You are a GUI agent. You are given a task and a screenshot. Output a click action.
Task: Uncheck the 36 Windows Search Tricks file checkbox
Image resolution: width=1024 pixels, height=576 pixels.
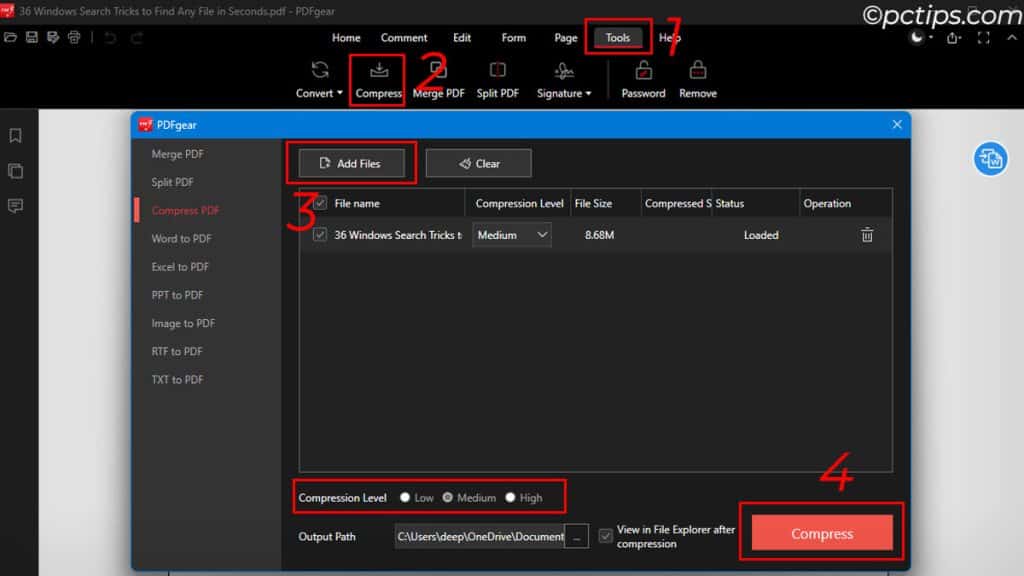(320, 235)
